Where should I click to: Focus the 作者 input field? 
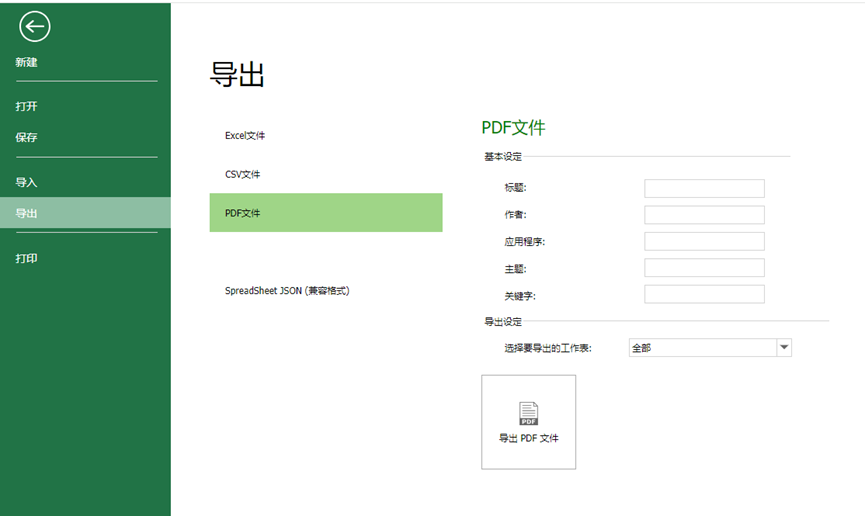tap(704, 215)
